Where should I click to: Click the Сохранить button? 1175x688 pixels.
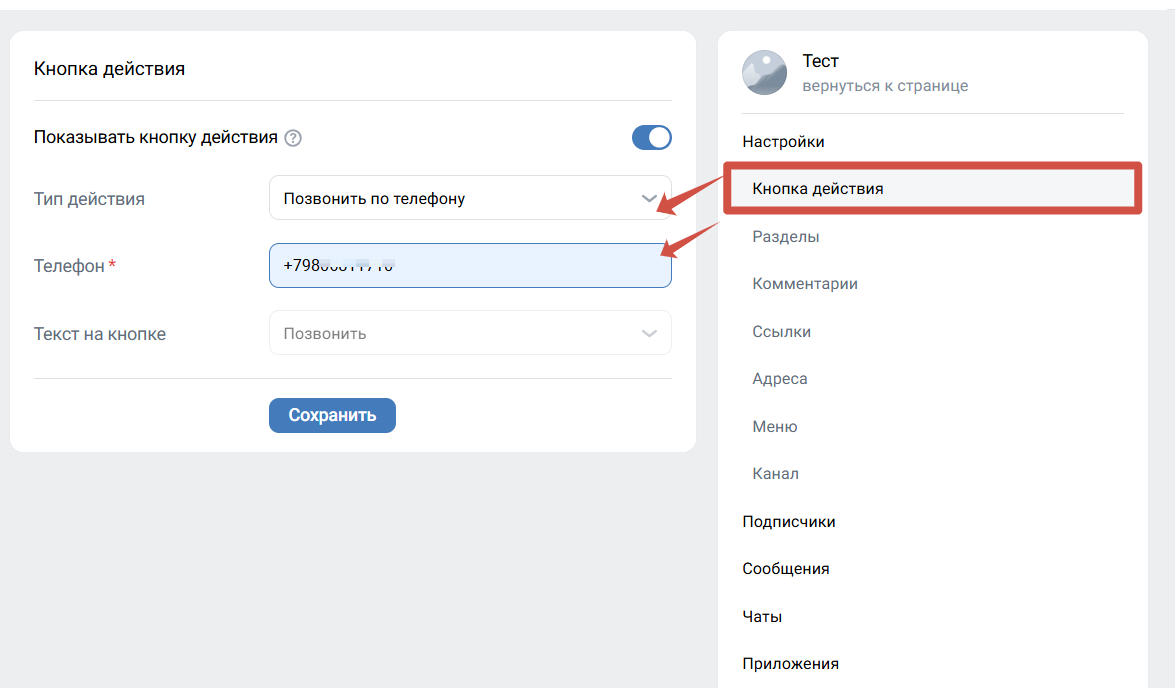point(332,415)
